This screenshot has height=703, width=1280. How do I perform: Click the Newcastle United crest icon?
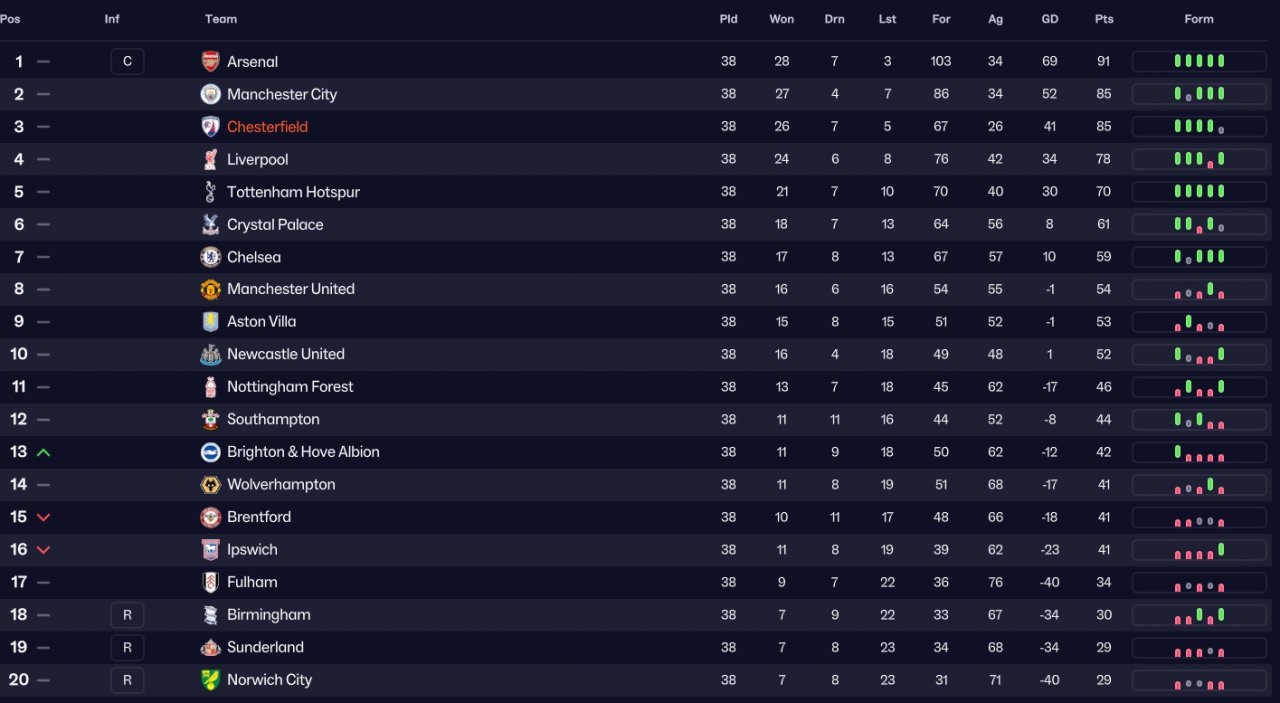click(x=210, y=354)
